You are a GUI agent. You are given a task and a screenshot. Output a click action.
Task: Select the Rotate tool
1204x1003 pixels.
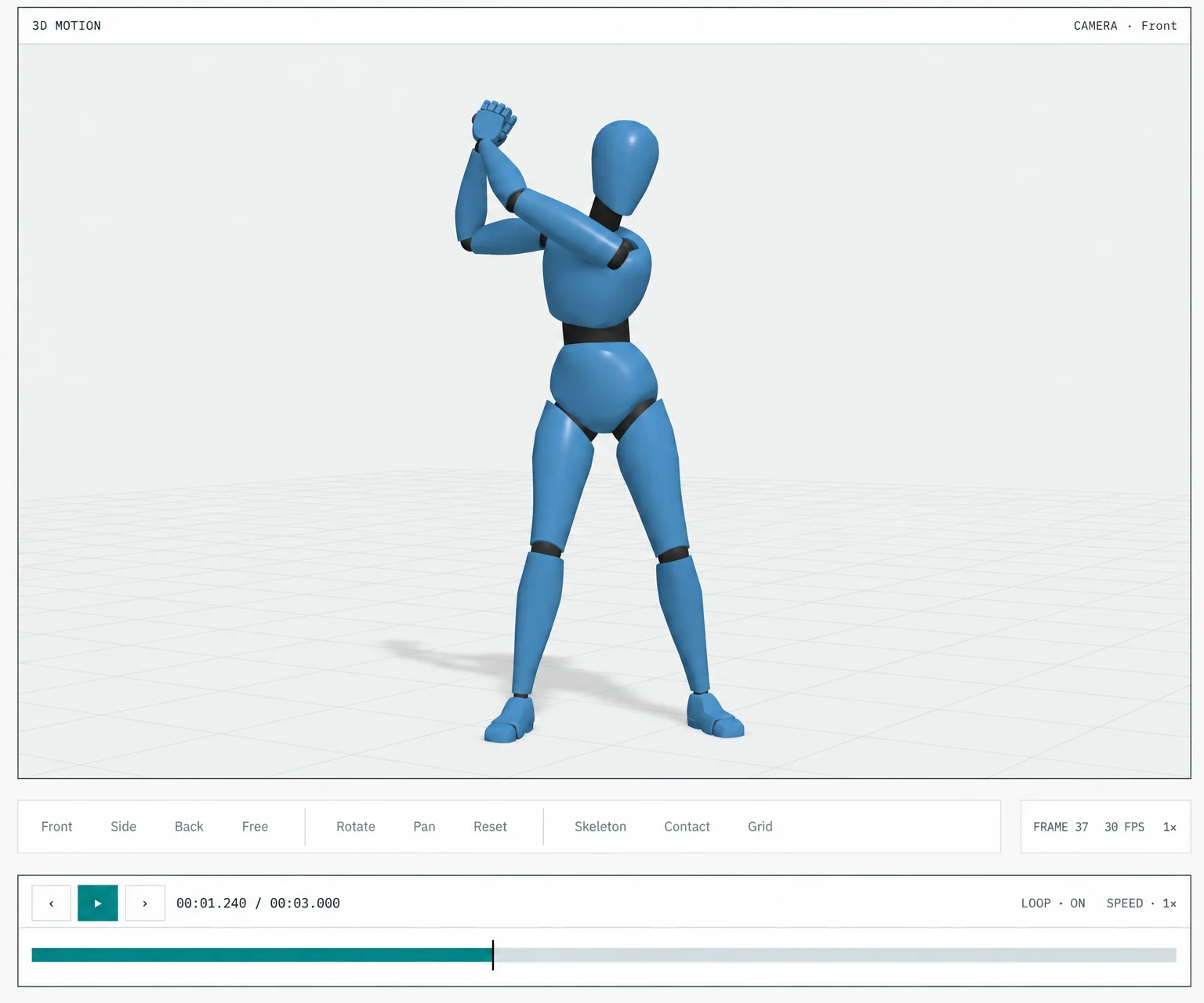tap(356, 827)
